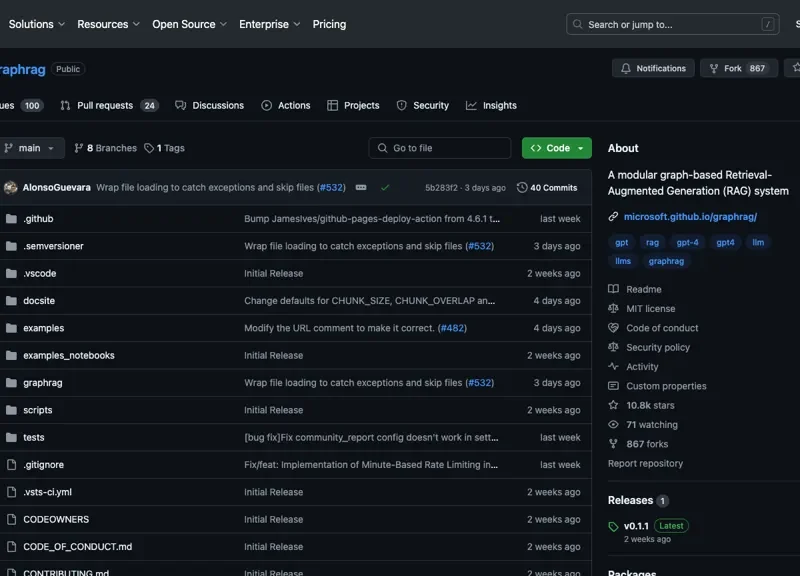
Task: Open the Pull requests tab
Action: [109, 106]
